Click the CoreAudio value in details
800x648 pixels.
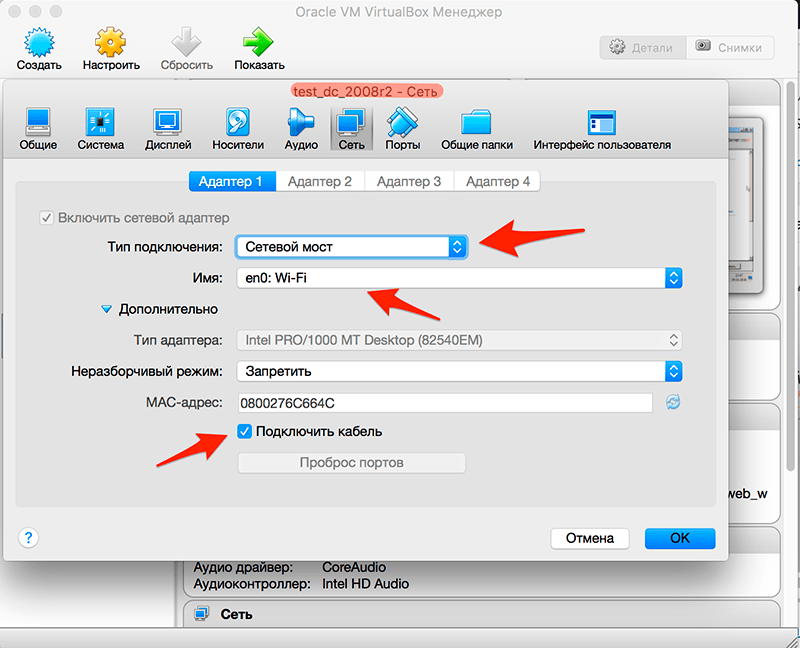pos(354,567)
